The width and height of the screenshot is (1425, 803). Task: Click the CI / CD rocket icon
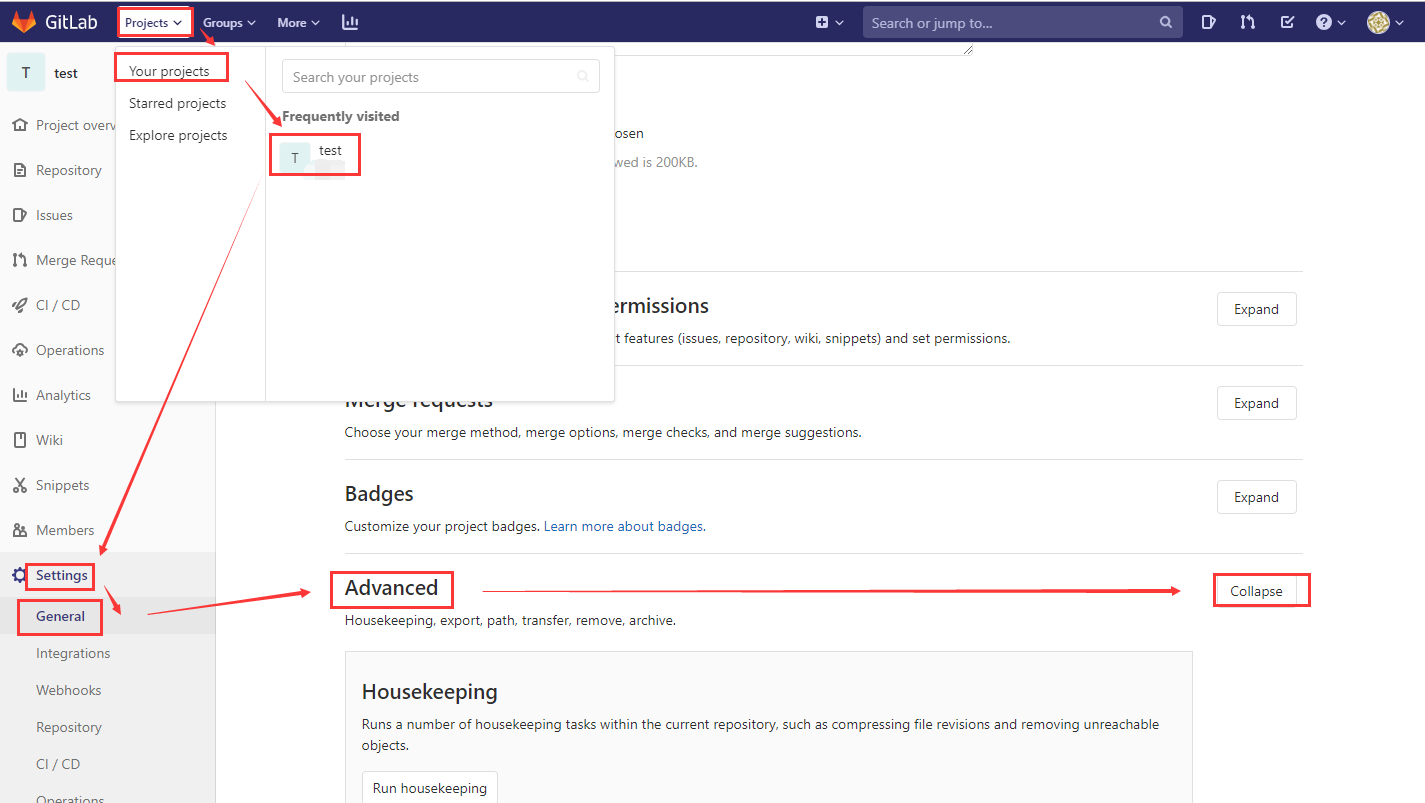click(x=19, y=305)
